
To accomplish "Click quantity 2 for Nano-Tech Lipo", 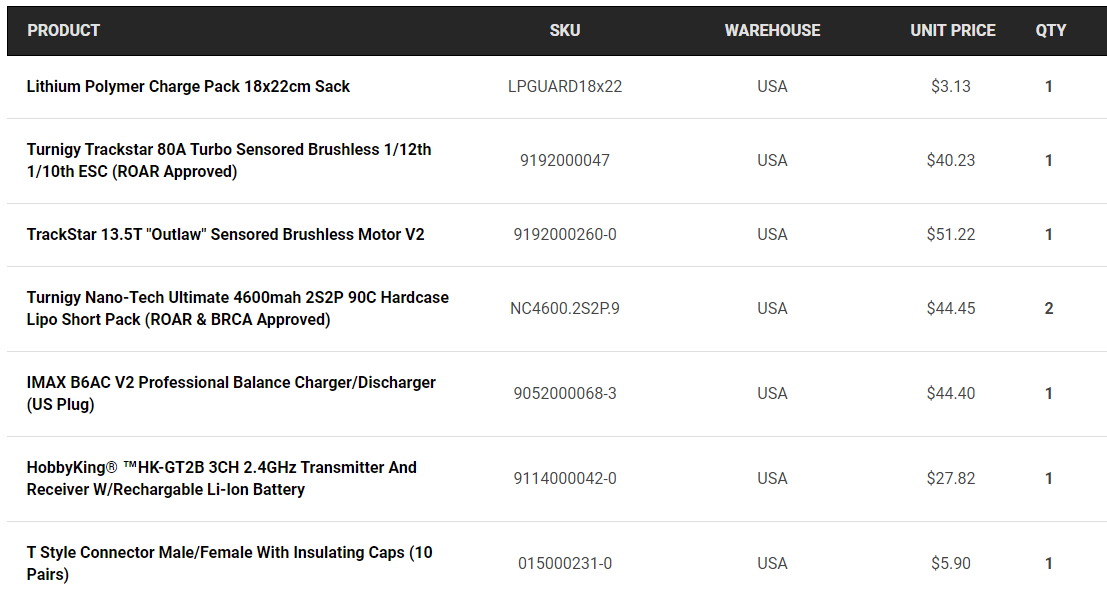I will point(1049,308).
